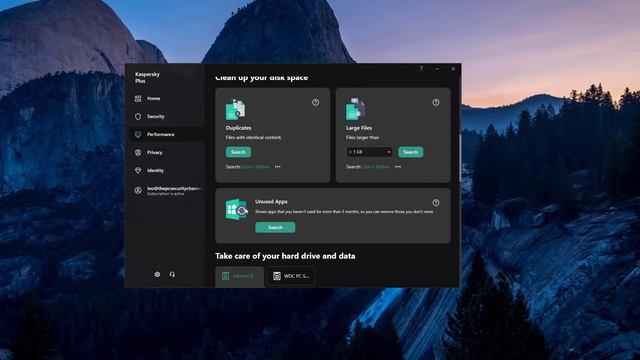
Task: Click the 'Large Files' card title
Action: coord(359,128)
